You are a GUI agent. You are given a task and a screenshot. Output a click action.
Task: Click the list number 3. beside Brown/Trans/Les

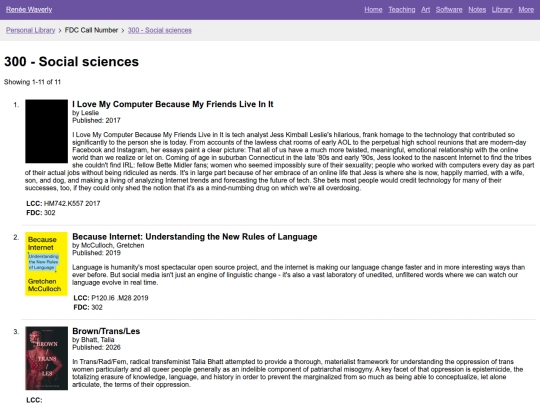(x=16, y=332)
